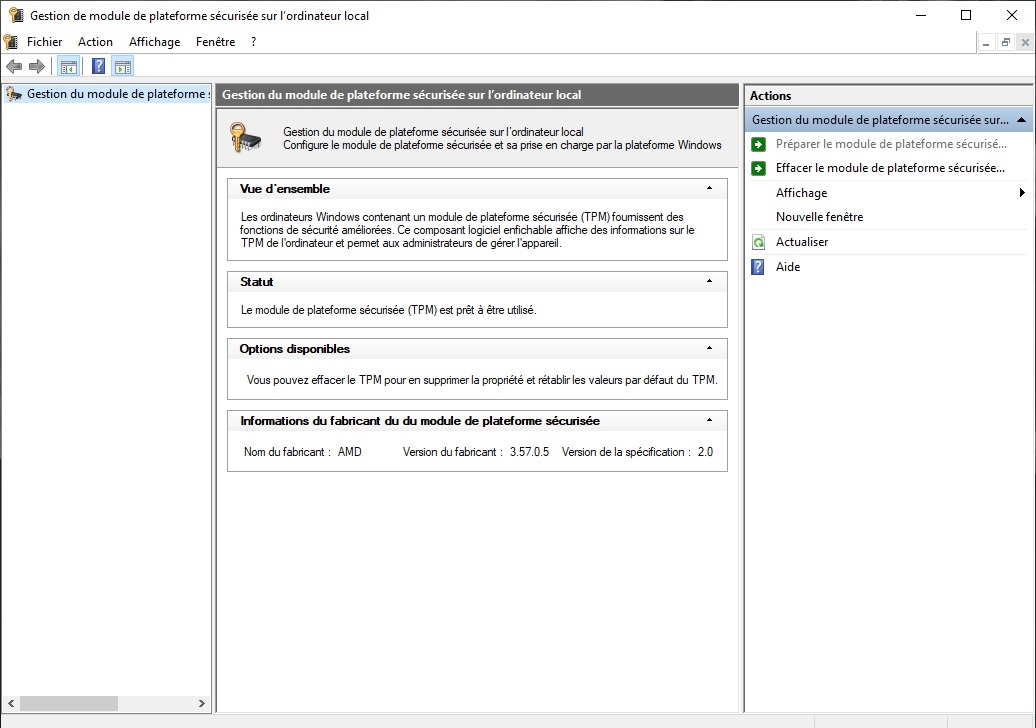Click Nouvelle fenêtre in the Actions pane

pos(819,217)
